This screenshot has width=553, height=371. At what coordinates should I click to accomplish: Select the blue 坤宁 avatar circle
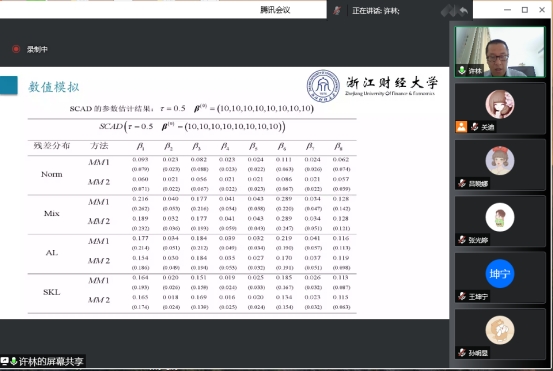(500, 274)
